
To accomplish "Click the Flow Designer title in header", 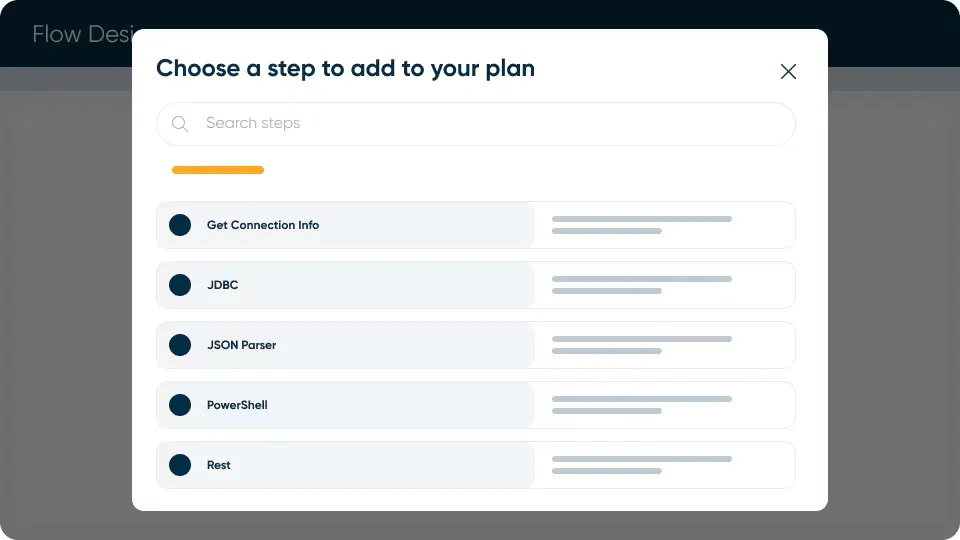I will (x=82, y=35).
